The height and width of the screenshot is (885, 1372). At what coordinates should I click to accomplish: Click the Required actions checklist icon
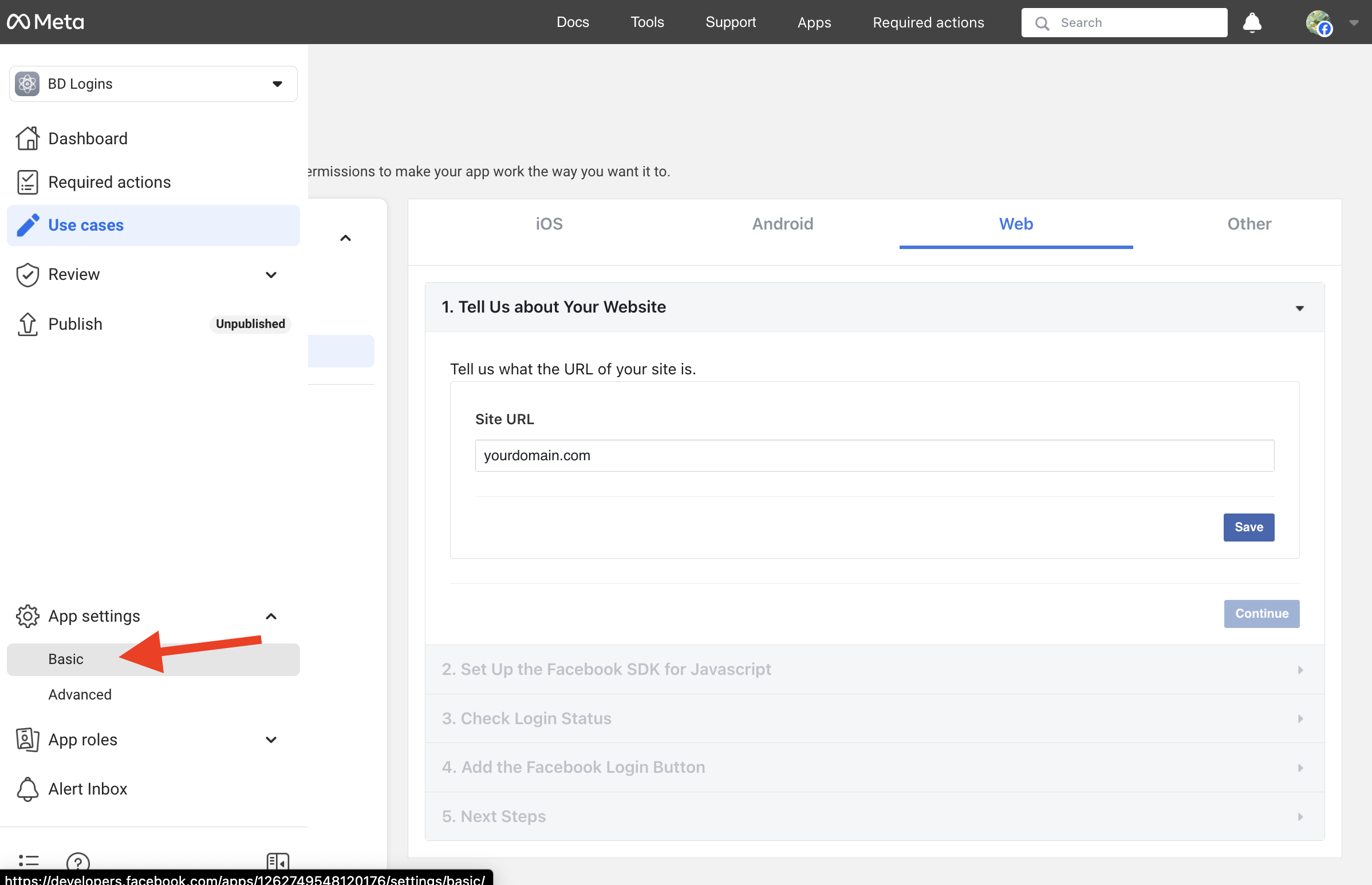pos(27,182)
